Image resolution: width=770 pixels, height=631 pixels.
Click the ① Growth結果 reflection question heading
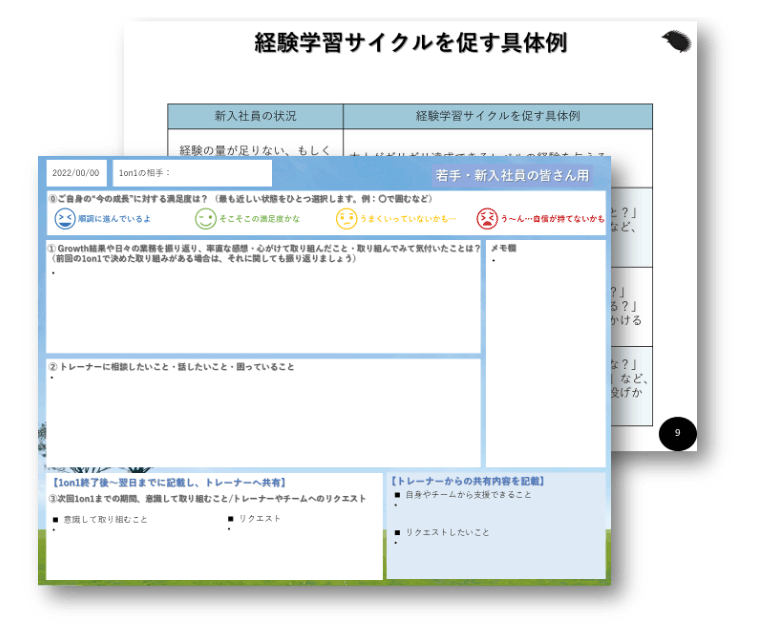pos(265,253)
